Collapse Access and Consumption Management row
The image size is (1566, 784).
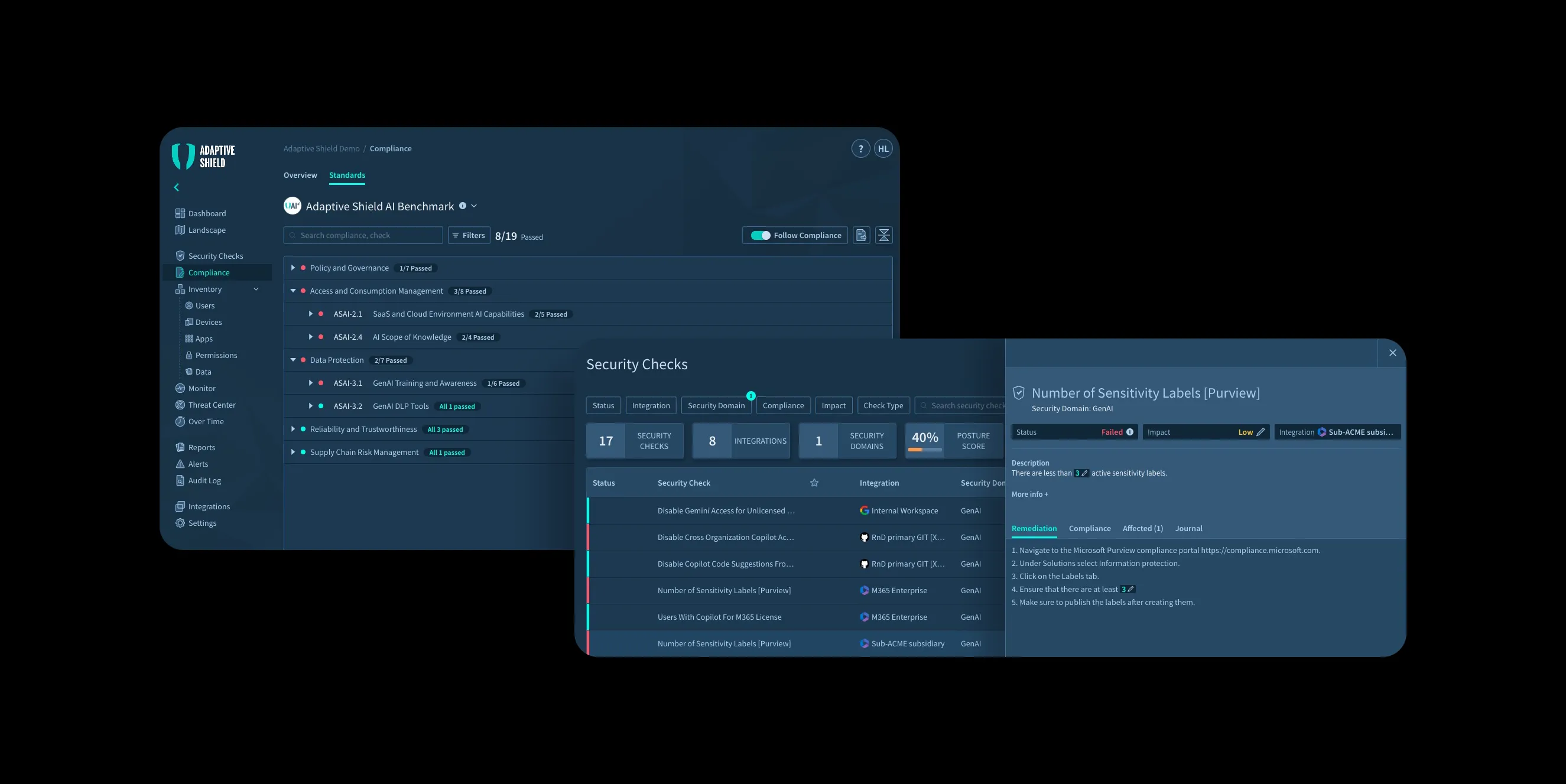293,291
